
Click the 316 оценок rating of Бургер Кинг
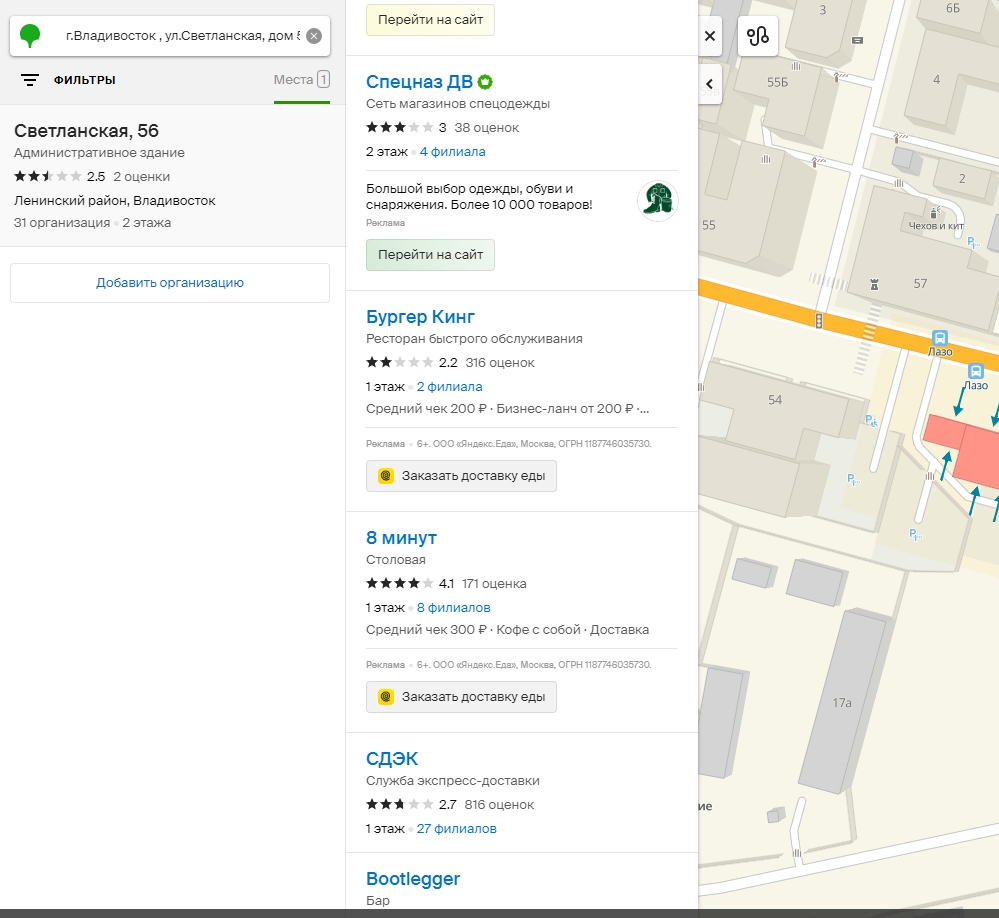pyautogui.click(x=500, y=363)
